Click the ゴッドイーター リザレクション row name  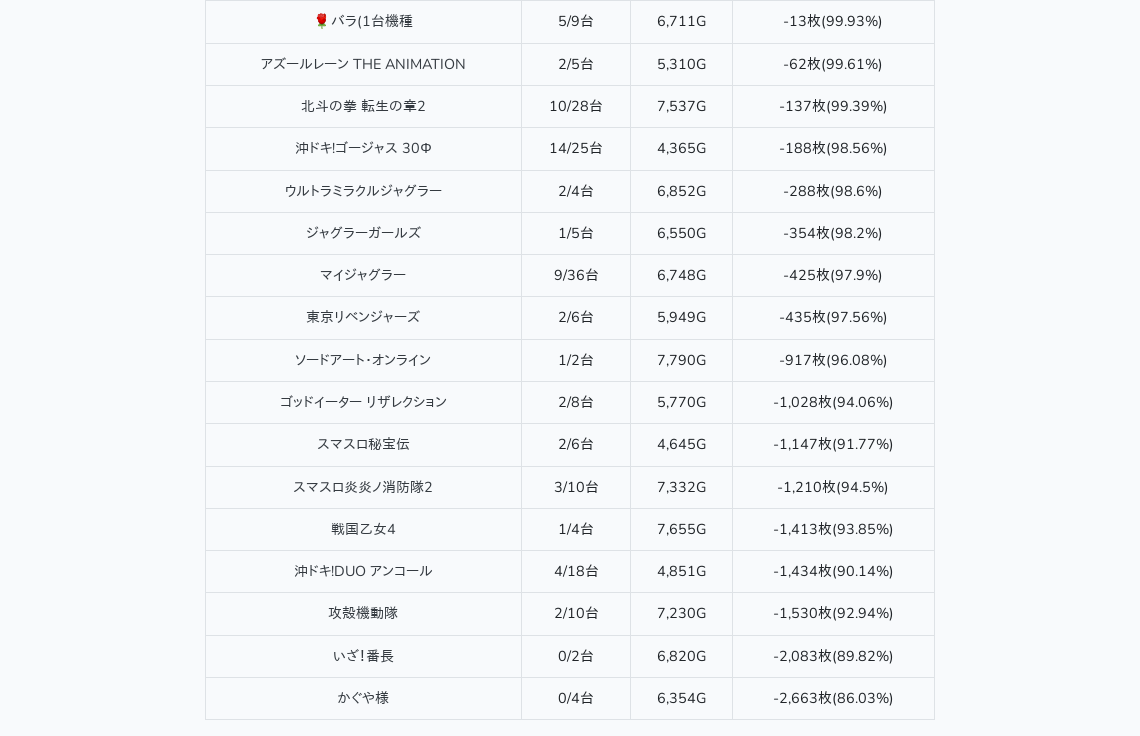363,402
